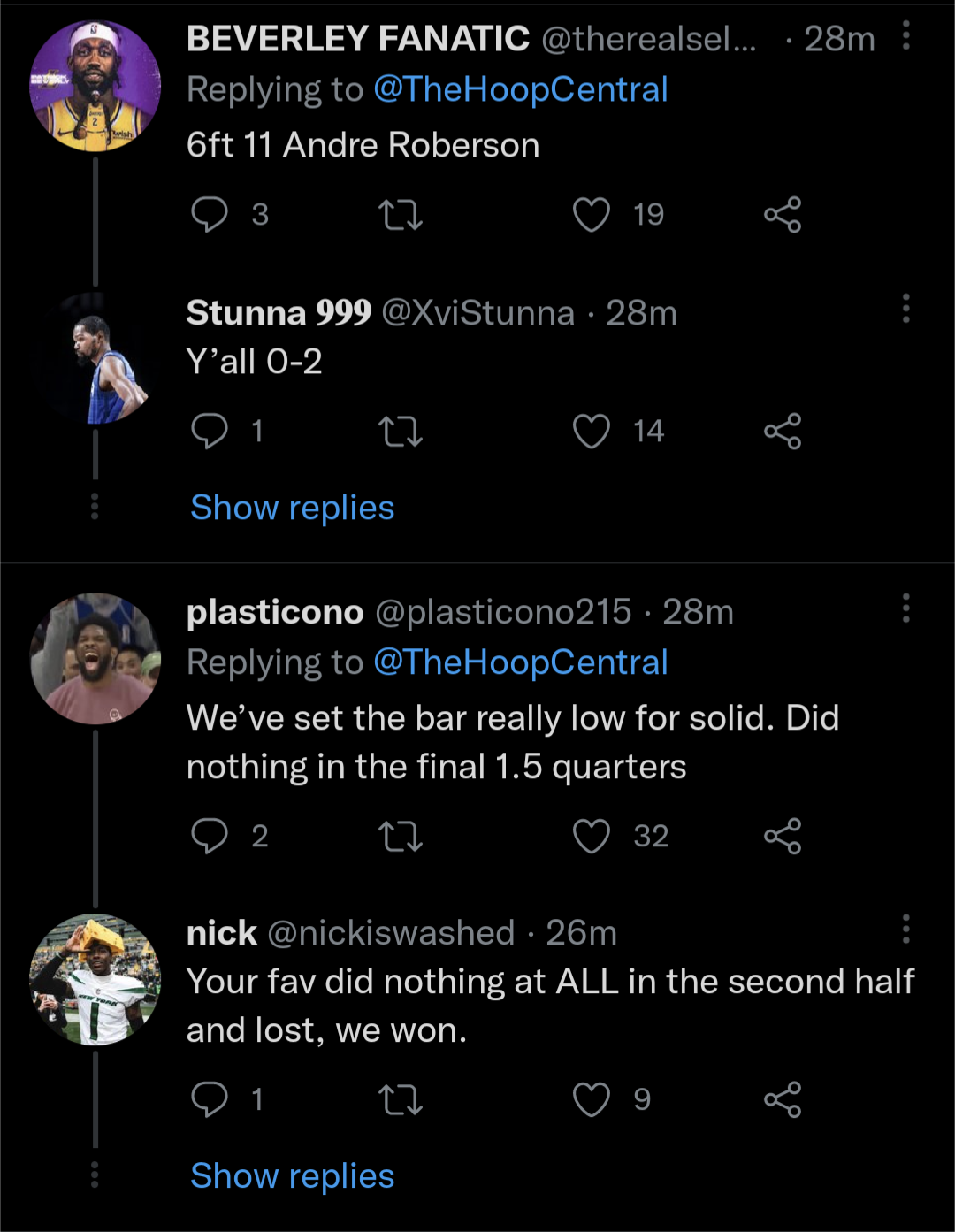Like BEVERLEY FANATIC's Andre Roberson tweet
The height and width of the screenshot is (1232, 955).
(x=591, y=215)
